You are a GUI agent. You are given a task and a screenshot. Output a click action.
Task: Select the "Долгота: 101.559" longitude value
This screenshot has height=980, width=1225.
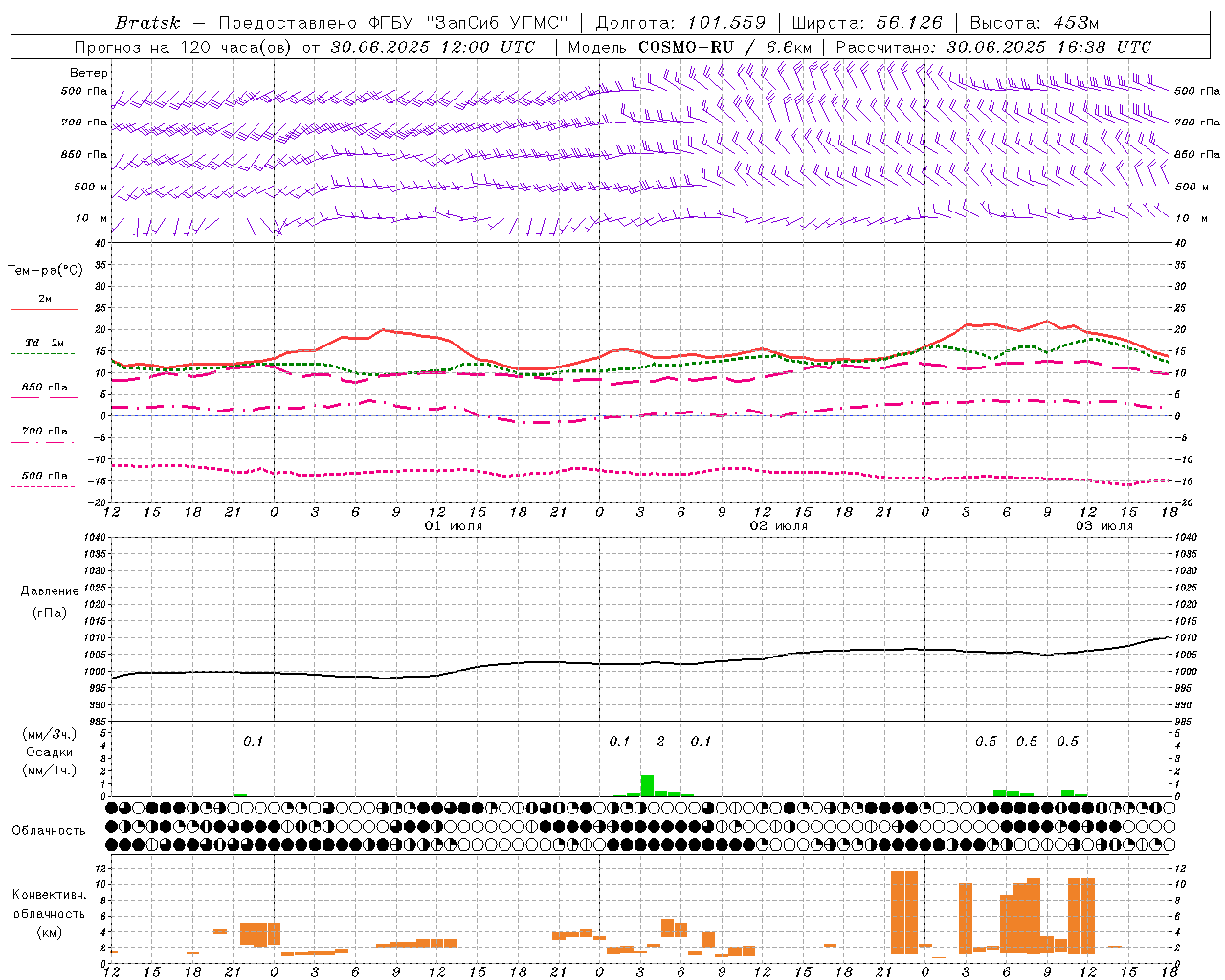tap(680, 23)
